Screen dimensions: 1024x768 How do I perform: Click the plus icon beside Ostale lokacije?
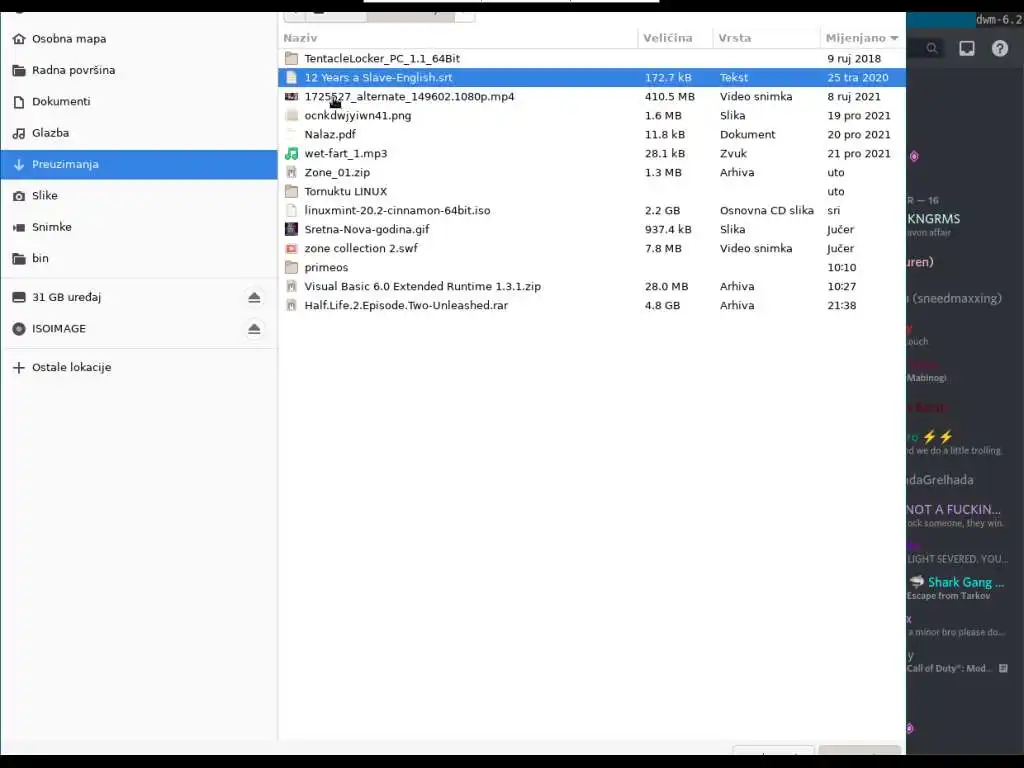(x=19, y=367)
